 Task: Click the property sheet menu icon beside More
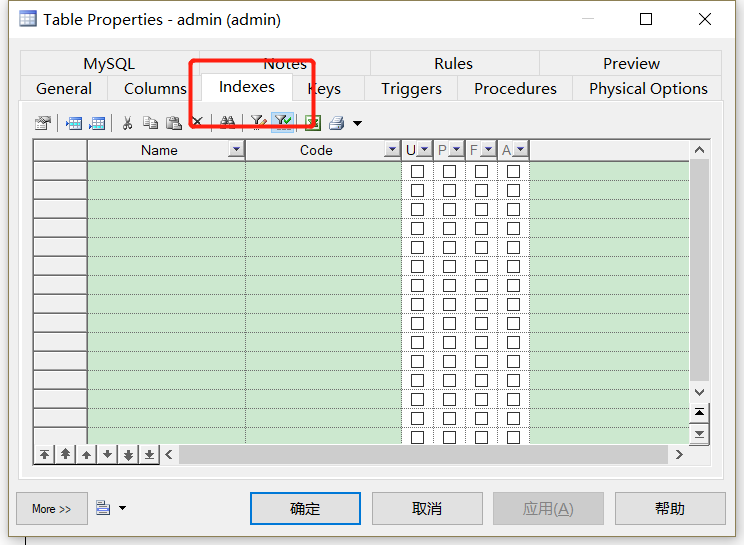(x=103, y=508)
